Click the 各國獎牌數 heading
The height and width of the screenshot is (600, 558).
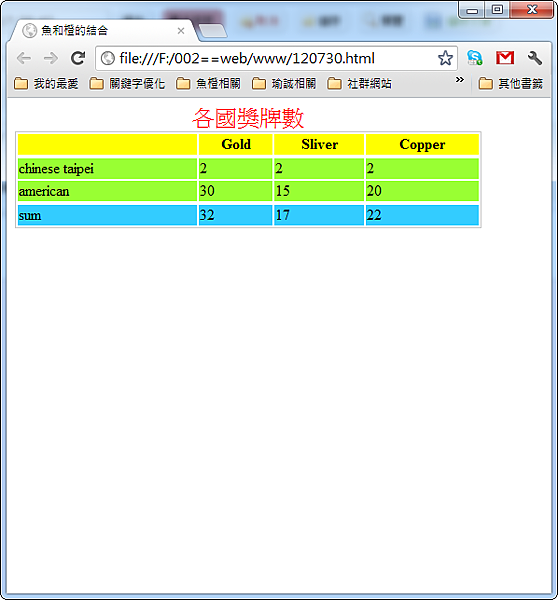248,118
